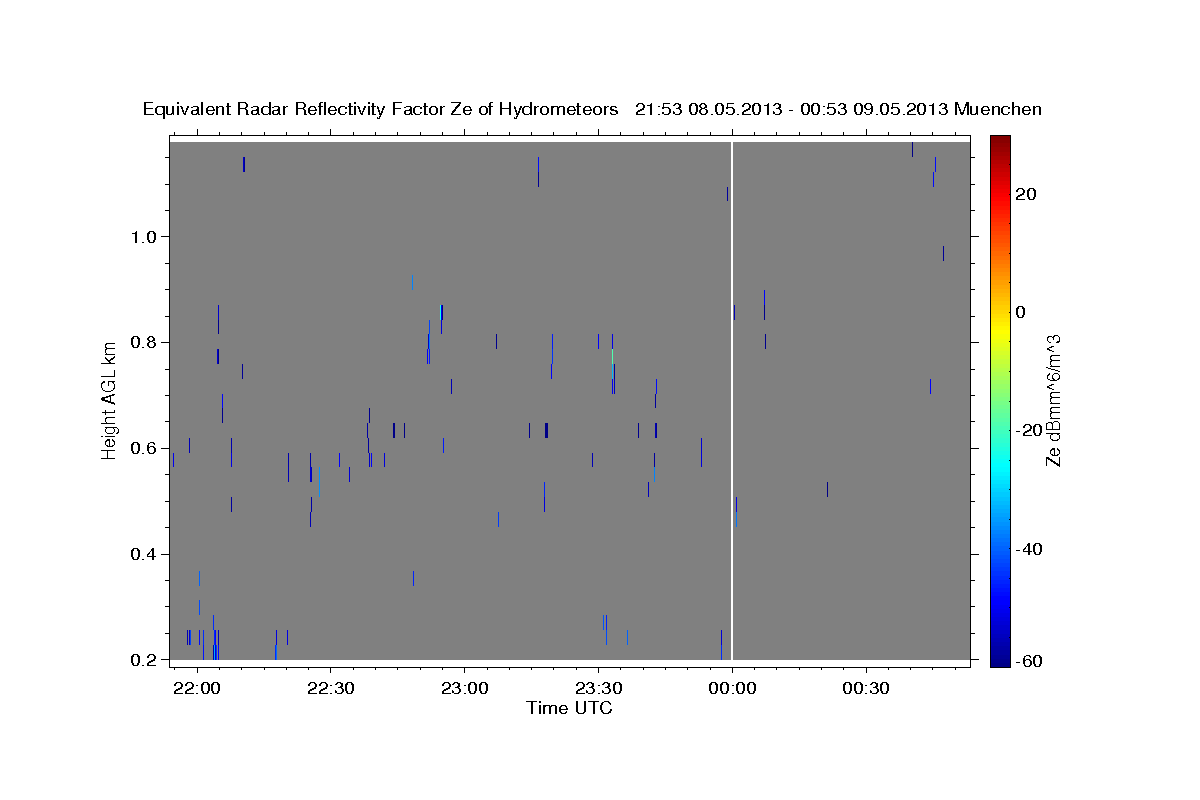Click the '22:30' time axis label
Screen dimensions: 1200x800
pos(330,689)
